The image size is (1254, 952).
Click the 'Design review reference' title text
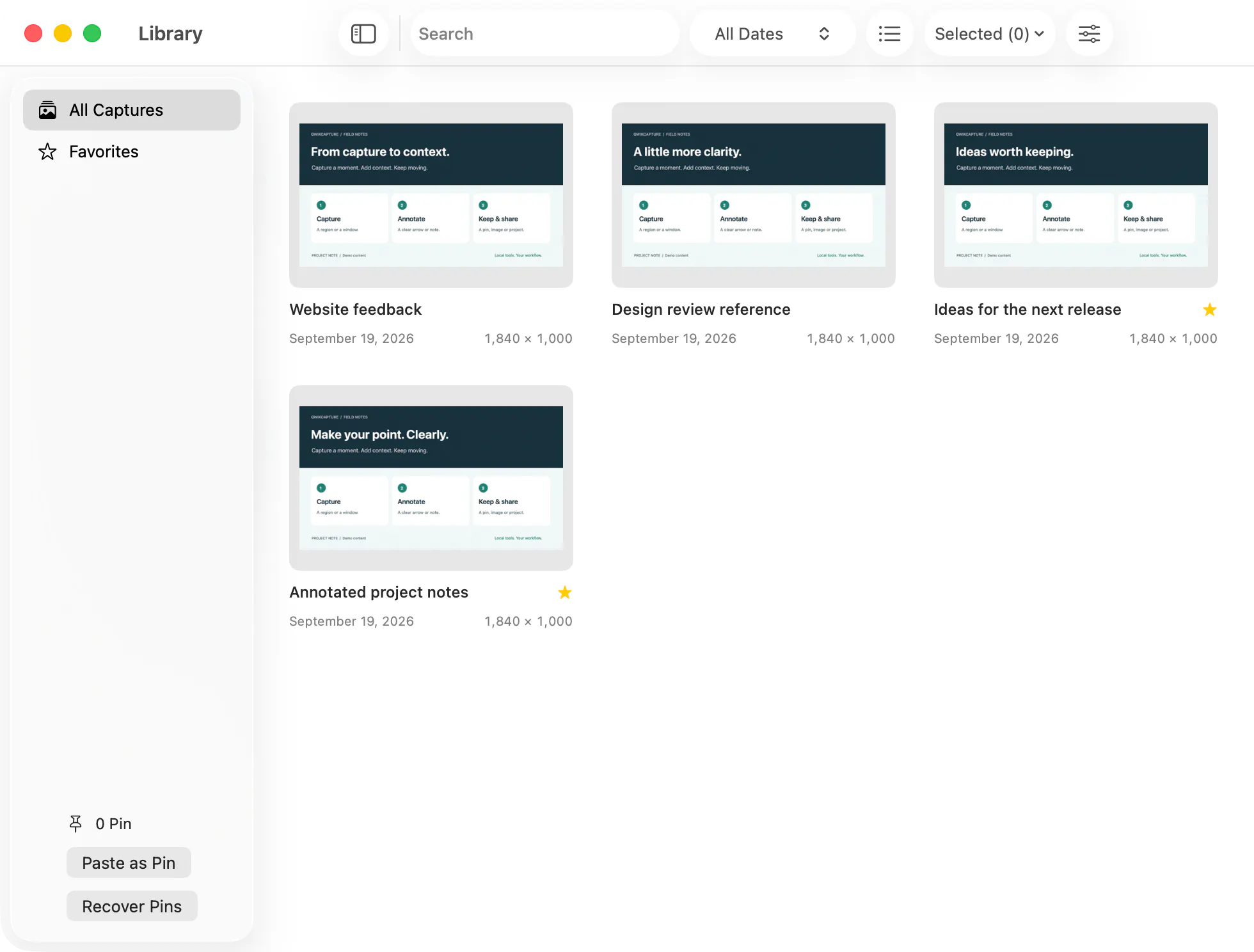coord(701,310)
